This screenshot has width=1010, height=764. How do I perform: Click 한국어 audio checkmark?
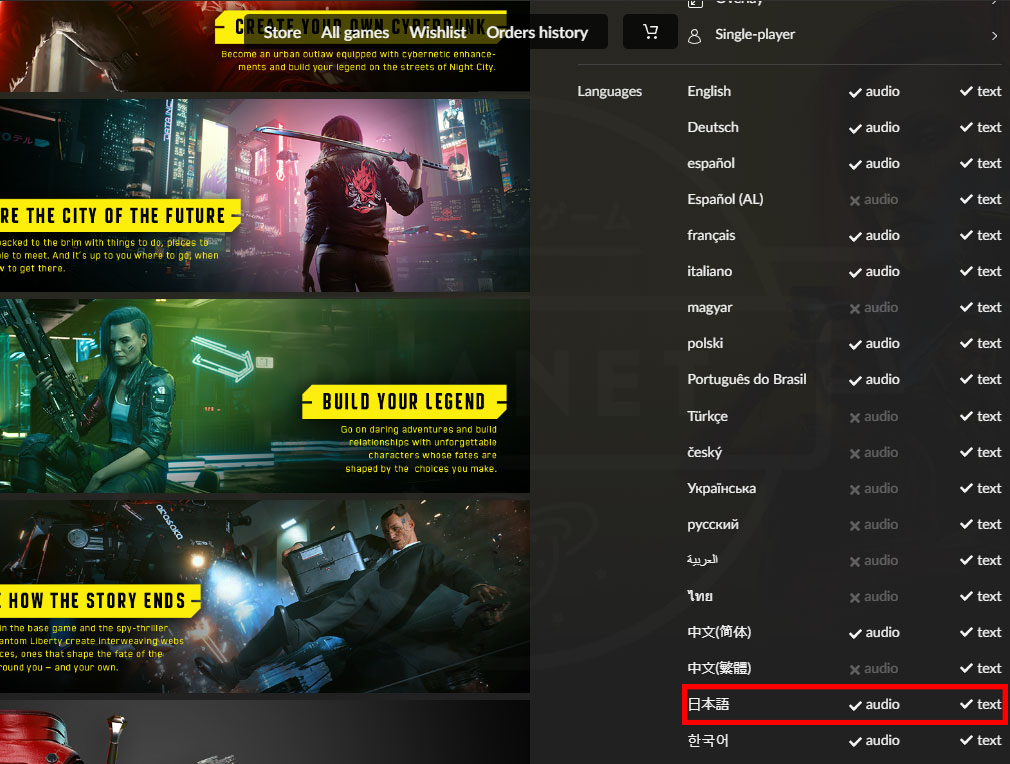coord(855,742)
